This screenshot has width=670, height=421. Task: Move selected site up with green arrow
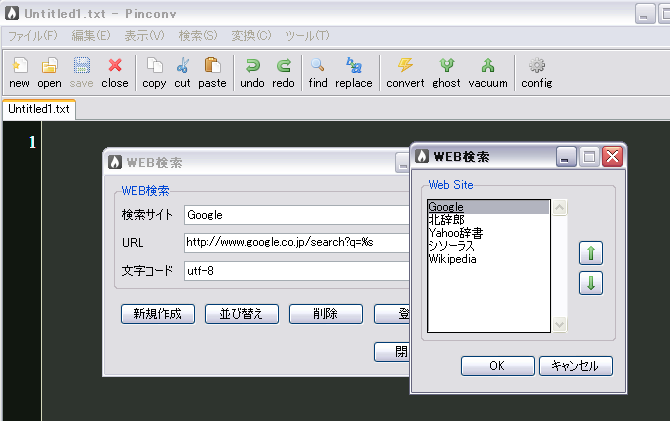click(591, 253)
